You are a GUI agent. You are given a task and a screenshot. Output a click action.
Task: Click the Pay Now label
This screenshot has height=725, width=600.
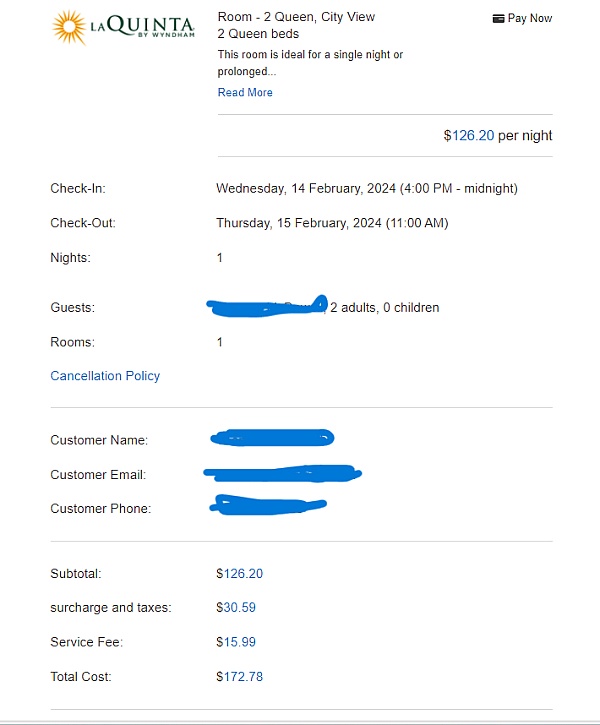click(x=530, y=18)
